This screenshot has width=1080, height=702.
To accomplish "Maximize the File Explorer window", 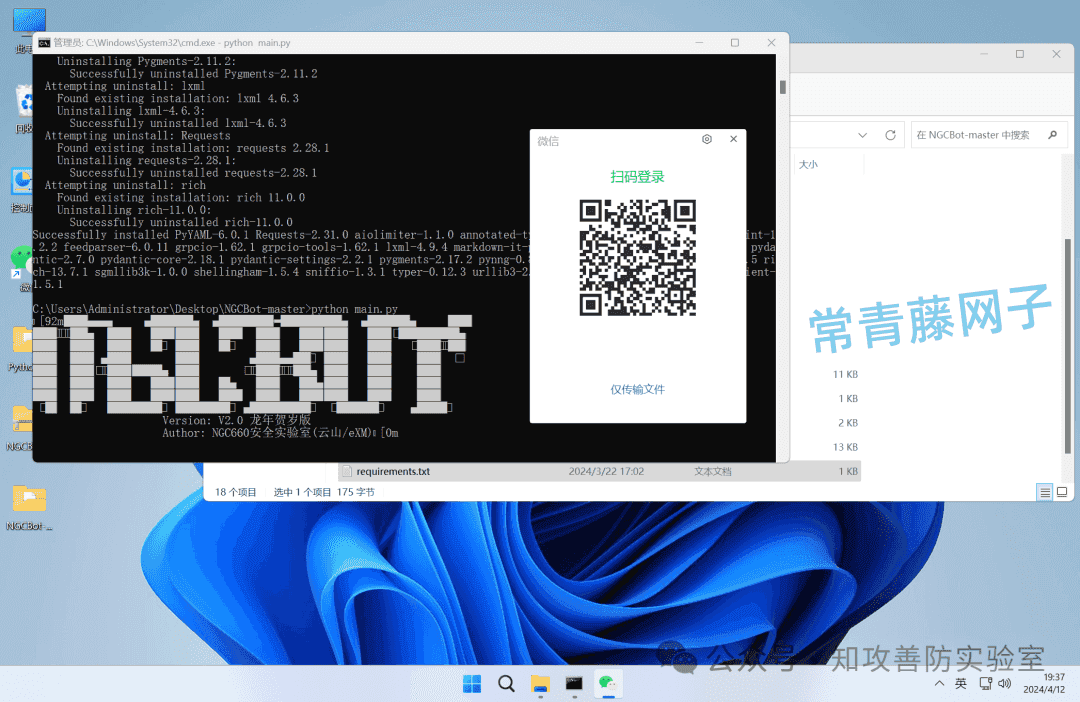I will point(1020,54).
